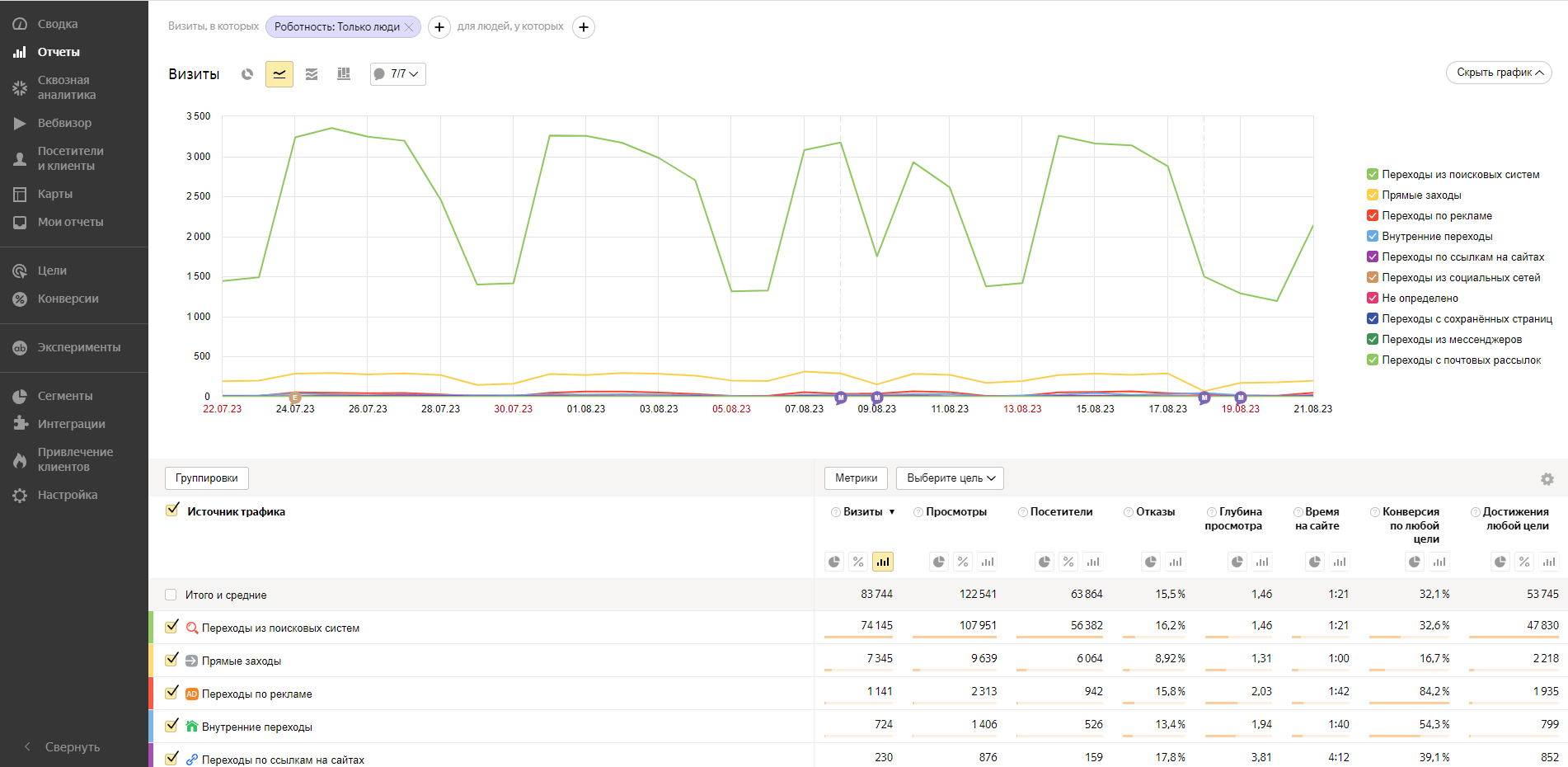Toggle legend Переходы с почтовых рассылок
Screen dimensions: 1568x767
[1373, 360]
